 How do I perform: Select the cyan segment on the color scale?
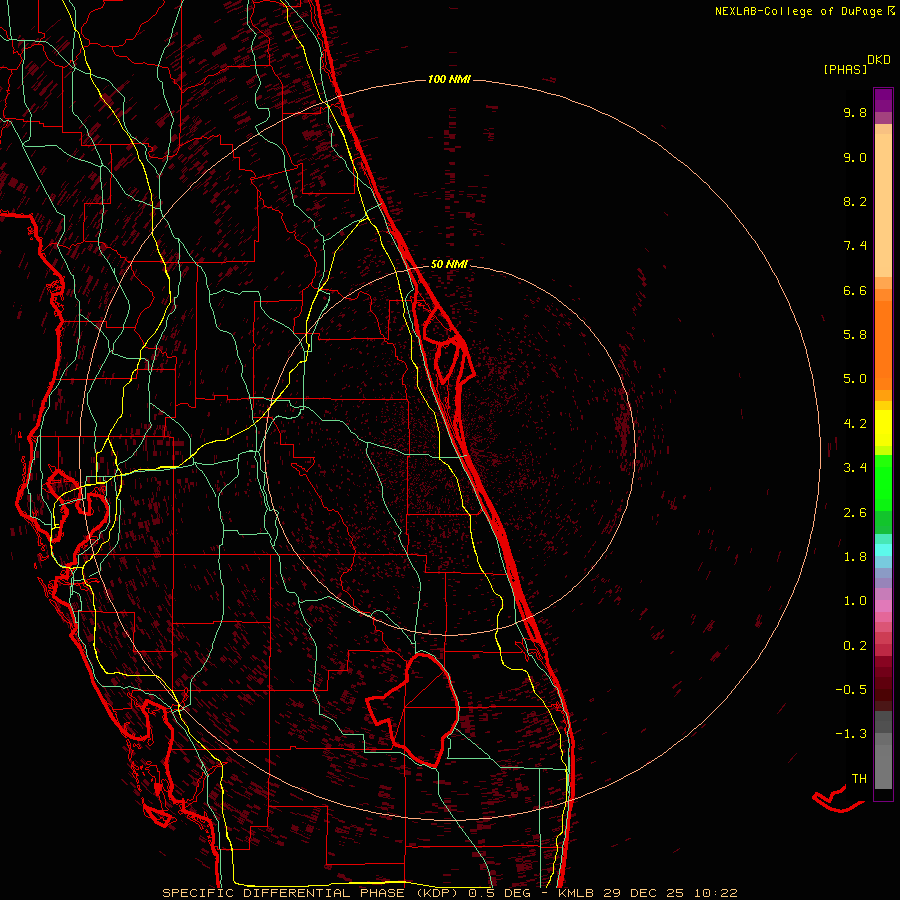click(x=883, y=549)
